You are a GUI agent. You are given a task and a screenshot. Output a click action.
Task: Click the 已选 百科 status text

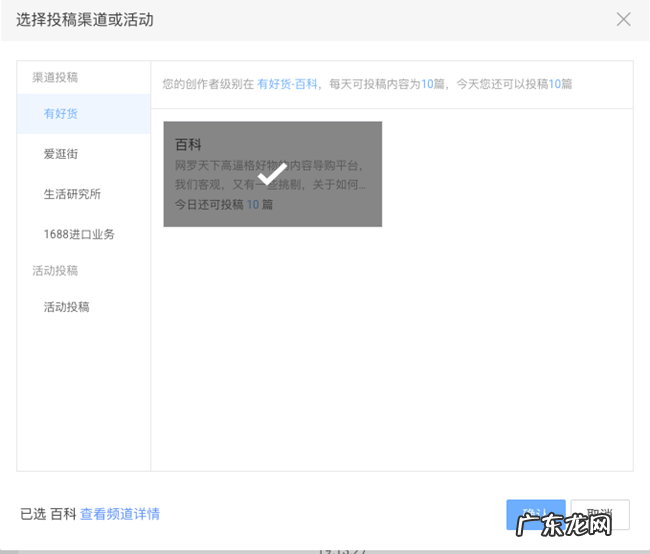[x=48, y=514]
